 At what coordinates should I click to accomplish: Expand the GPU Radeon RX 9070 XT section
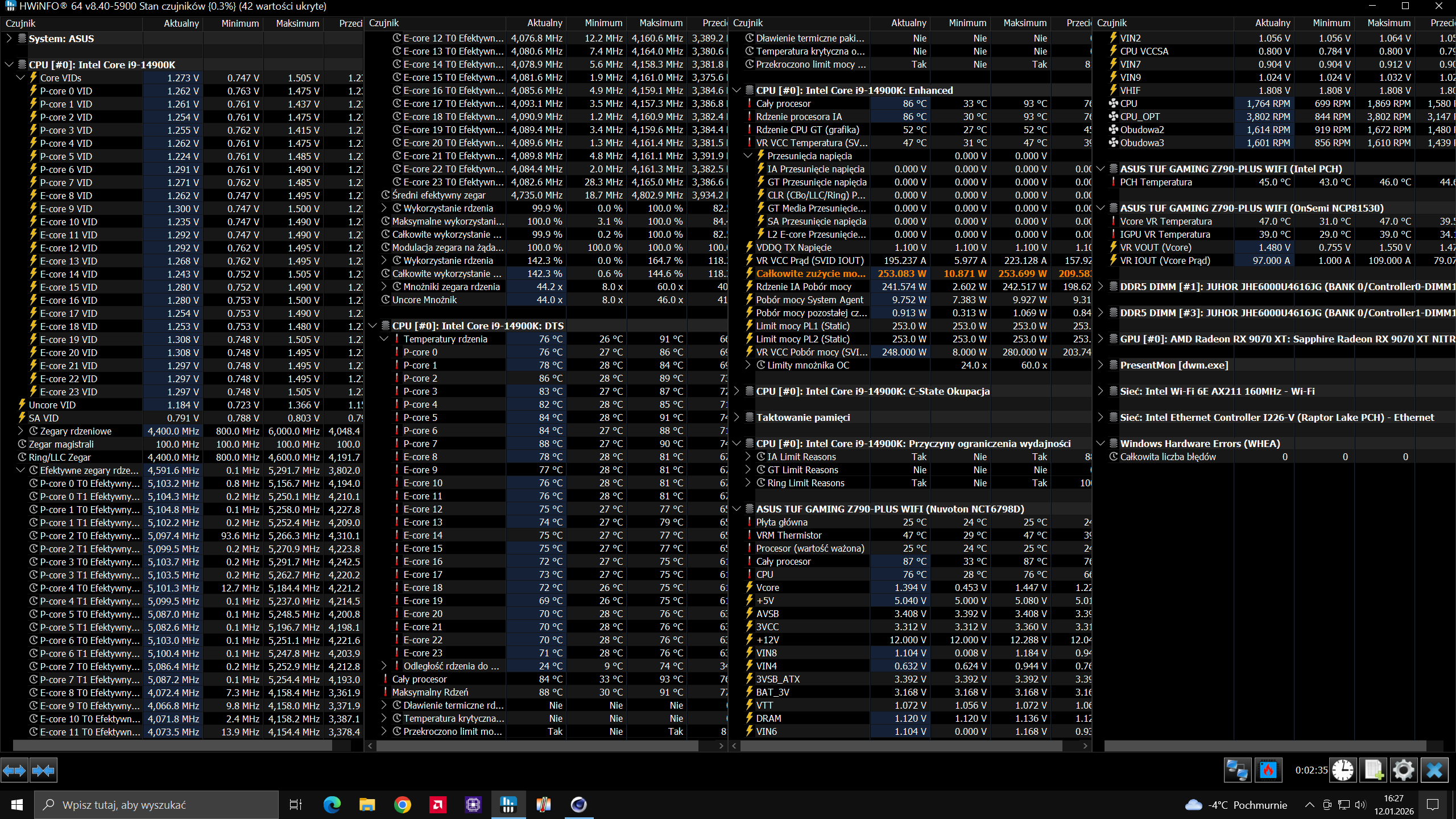click(1101, 339)
